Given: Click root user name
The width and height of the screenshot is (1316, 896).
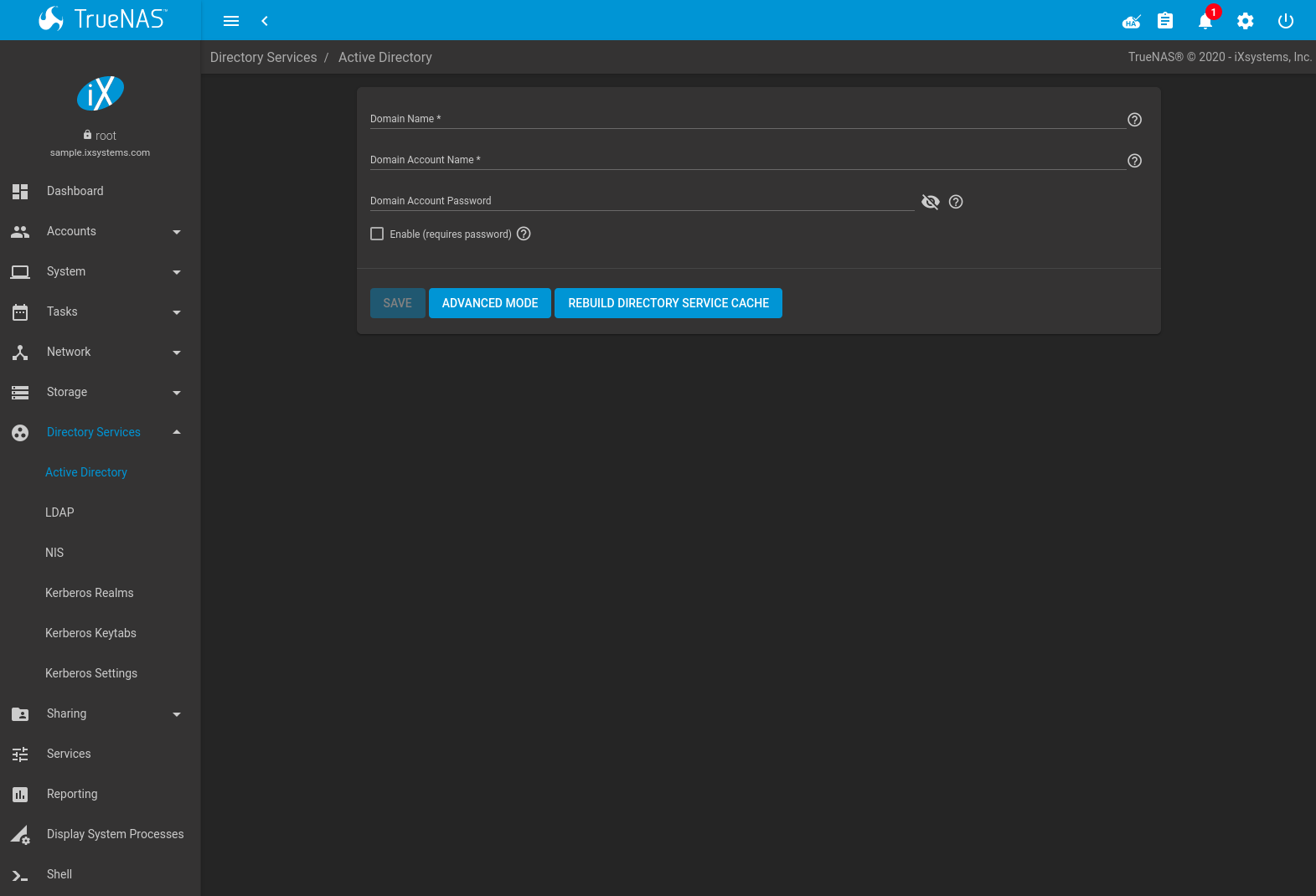Looking at the screenshot, I should (106, 136).
